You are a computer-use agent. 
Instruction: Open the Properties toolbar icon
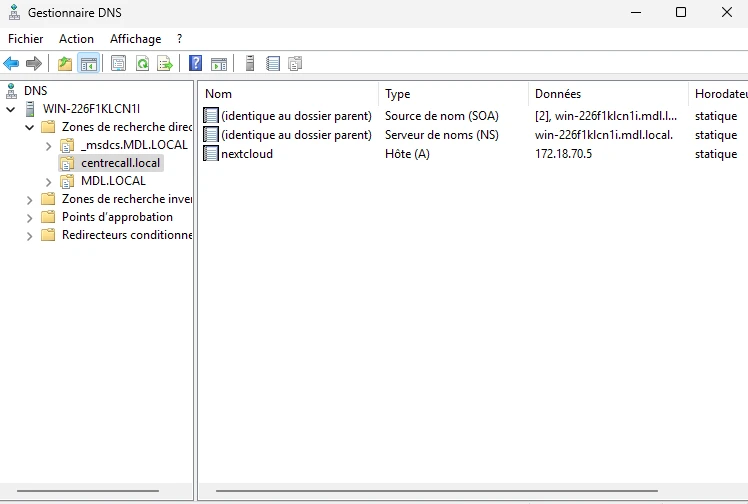point(118,63)
